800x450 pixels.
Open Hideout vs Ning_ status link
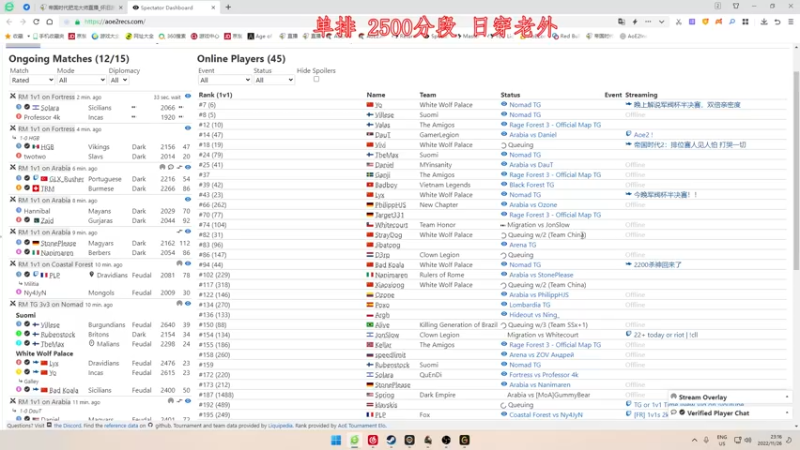coord(534,315)
